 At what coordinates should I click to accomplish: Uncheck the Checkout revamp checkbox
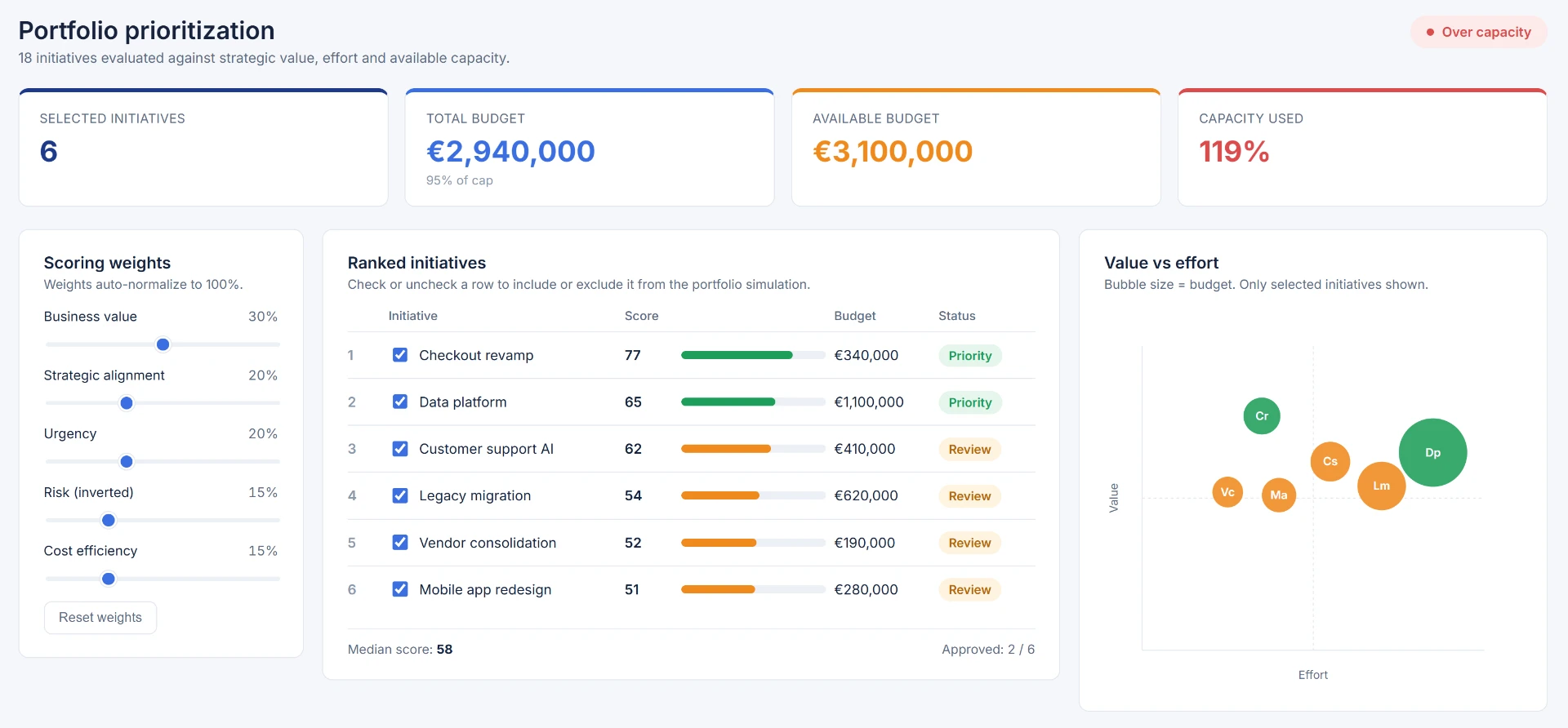coord(400,355)
